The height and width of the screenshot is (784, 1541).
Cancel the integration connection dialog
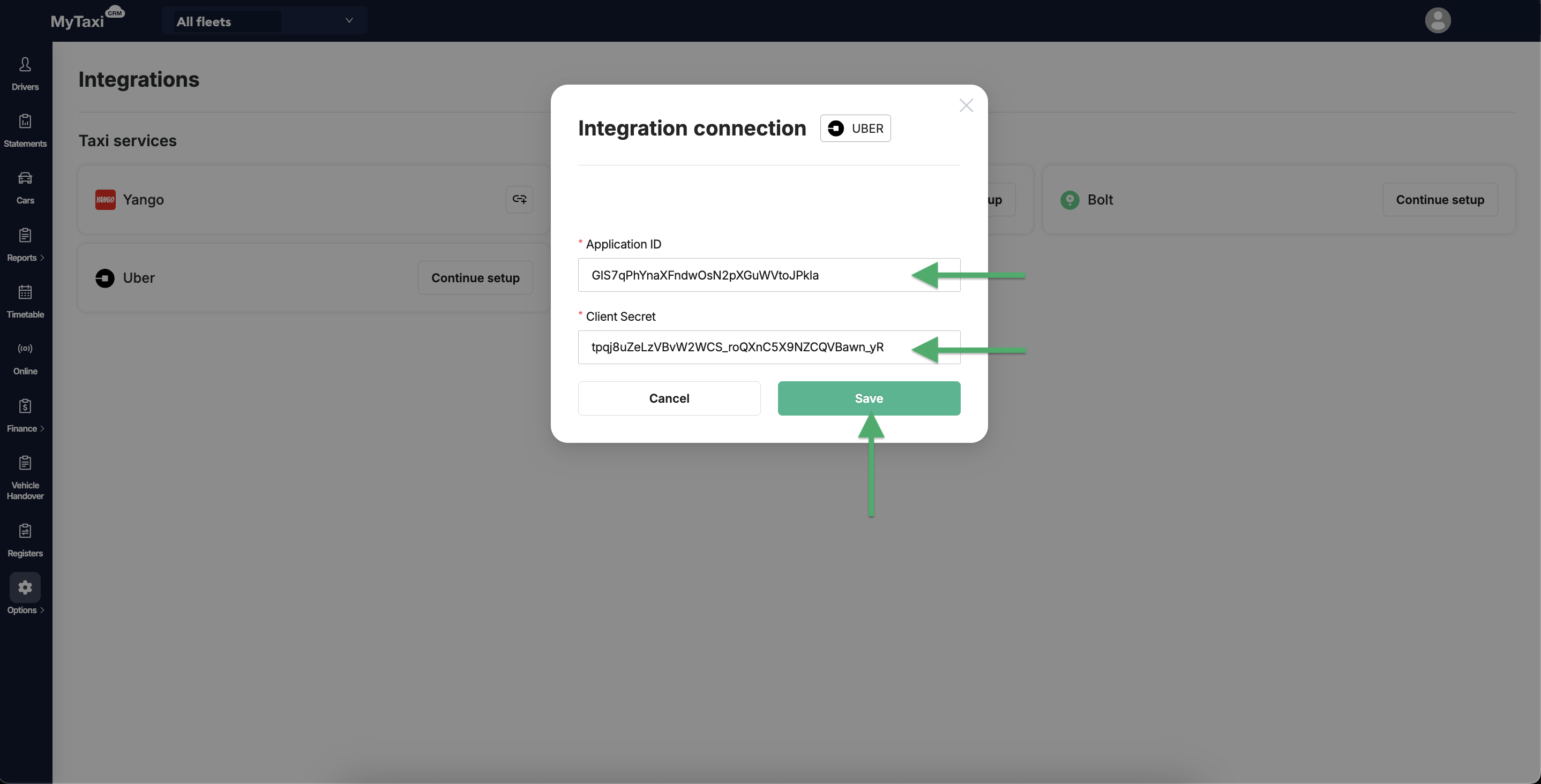[669, 398]
